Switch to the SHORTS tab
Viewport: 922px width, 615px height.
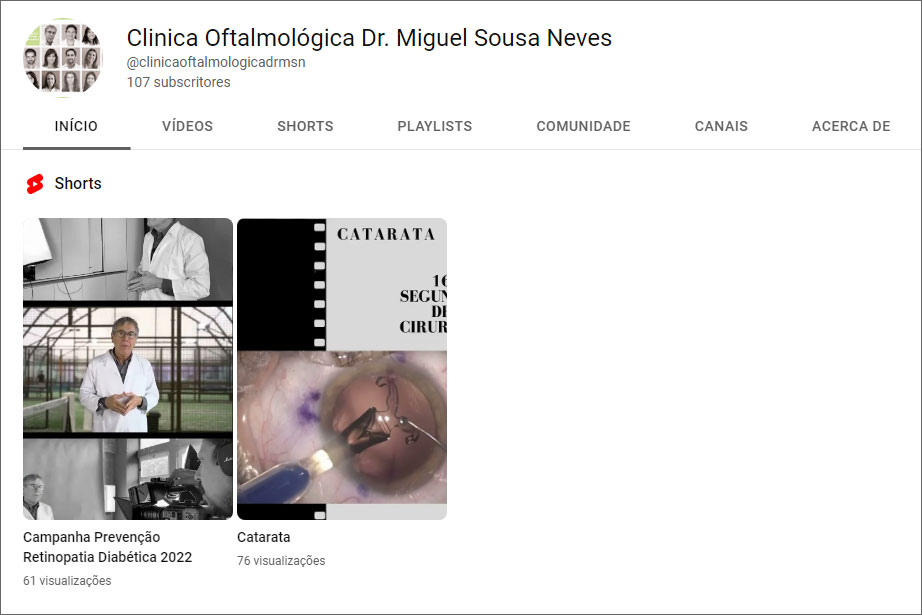click(x=305, y=126)
